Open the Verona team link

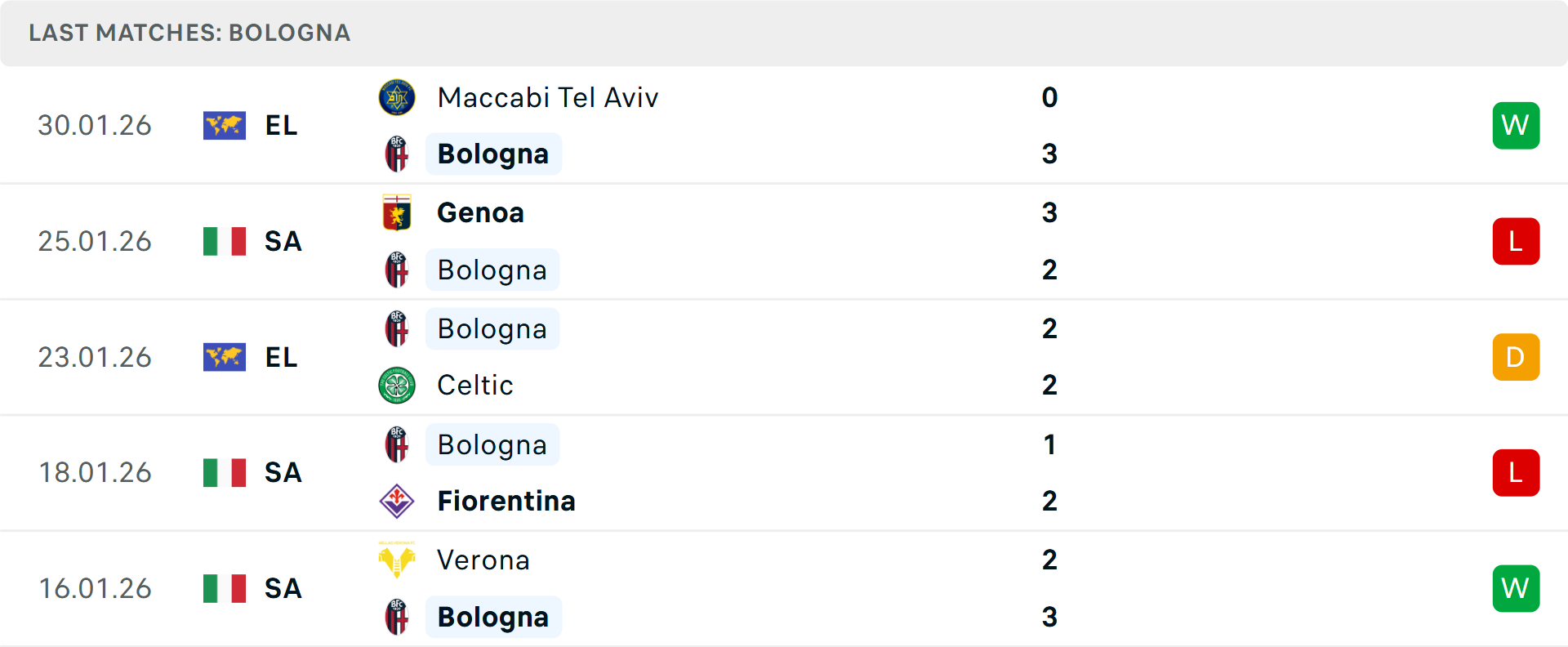tap(483, 560)
